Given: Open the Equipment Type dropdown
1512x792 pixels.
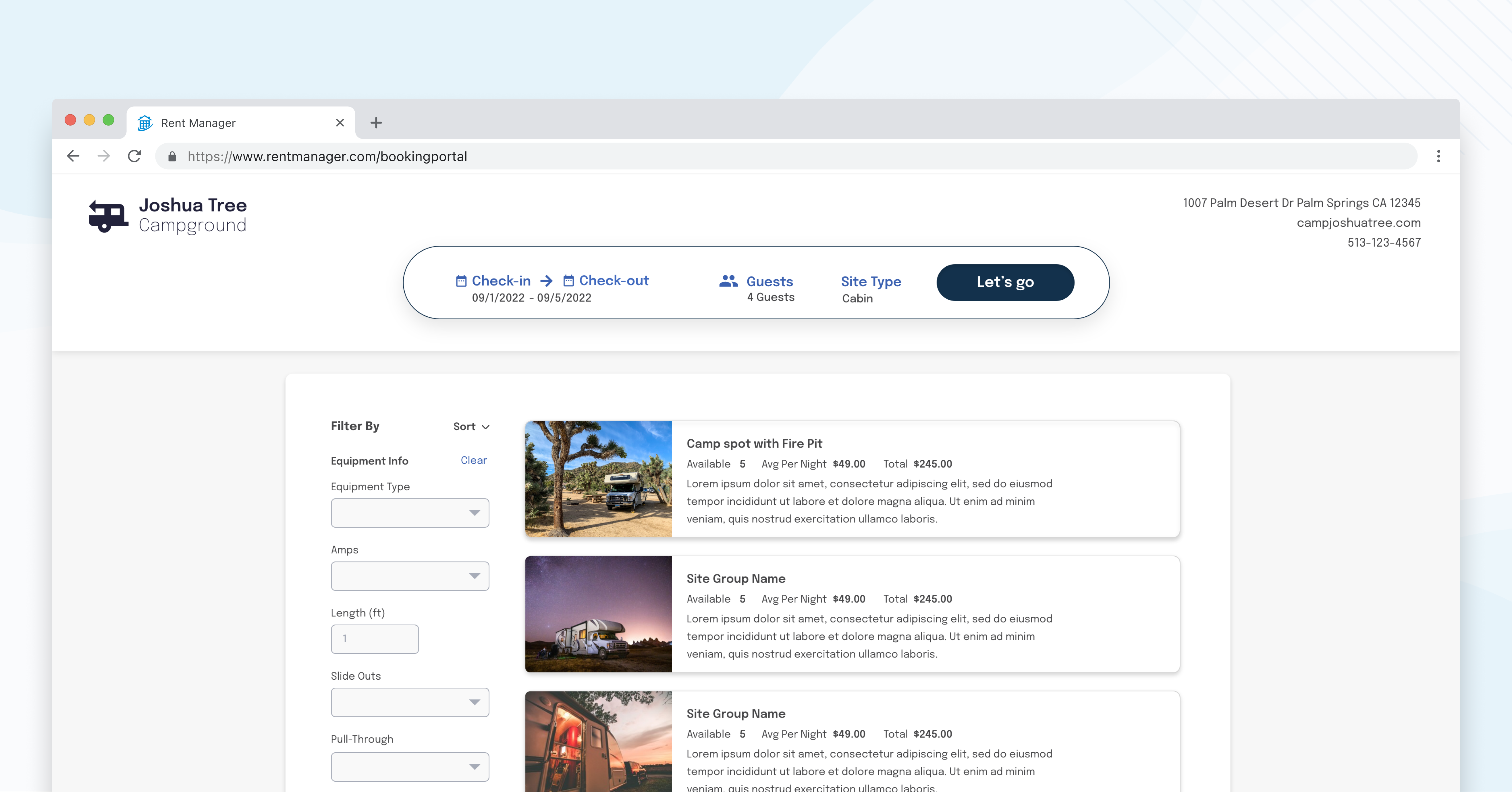Looking at the screenshot, I should pyautogui.click(x=410, y=513).
